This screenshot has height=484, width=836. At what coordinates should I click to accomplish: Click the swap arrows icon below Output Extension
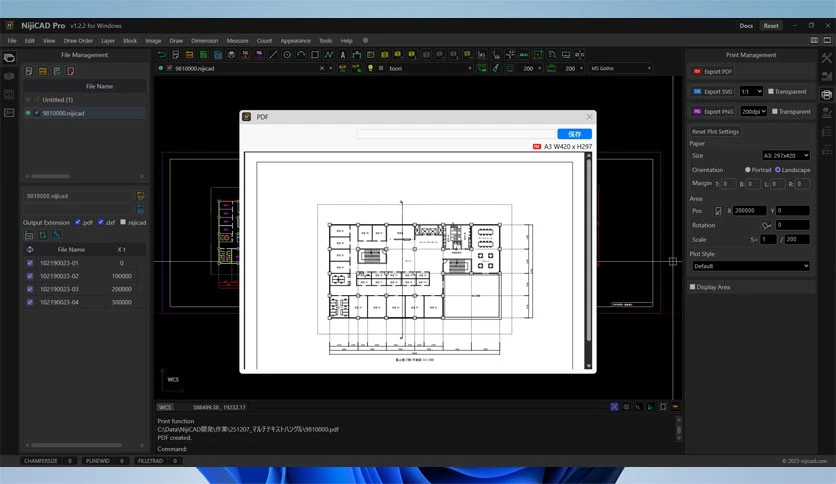tap(43, 235)
